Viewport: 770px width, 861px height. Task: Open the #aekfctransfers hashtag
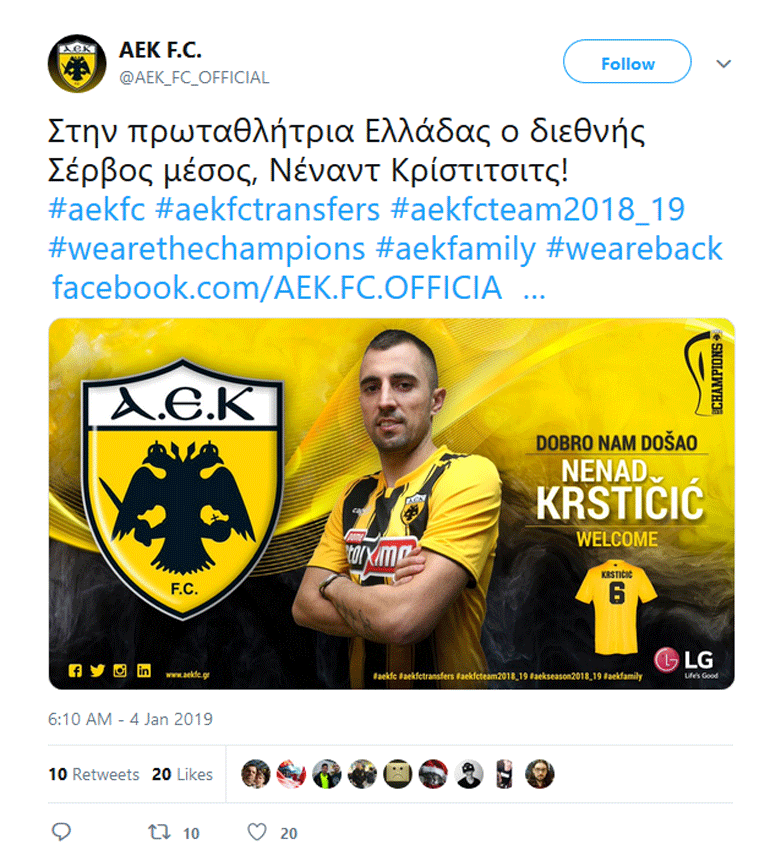pos(267,209)
